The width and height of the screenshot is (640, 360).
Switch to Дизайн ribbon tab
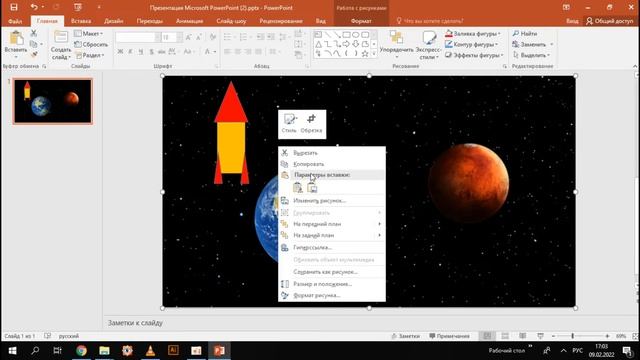point(113,21)
